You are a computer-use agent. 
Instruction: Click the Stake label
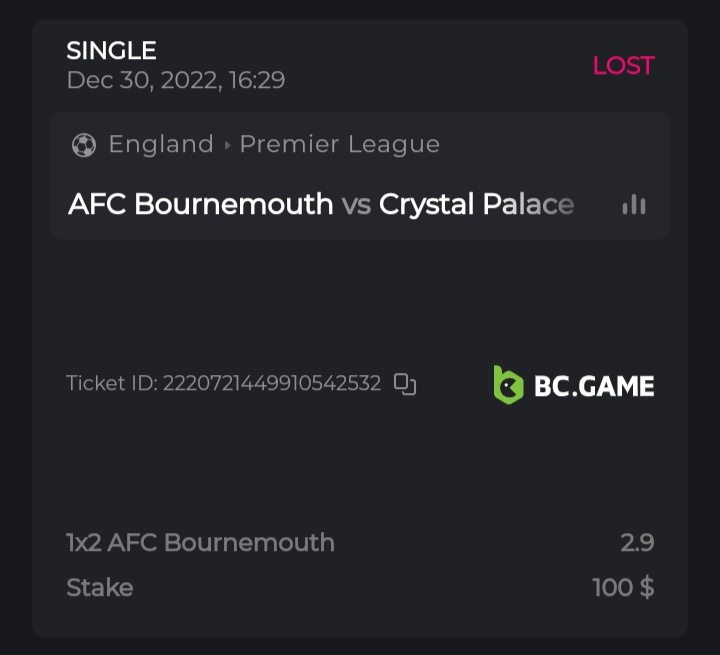point(99,587)
